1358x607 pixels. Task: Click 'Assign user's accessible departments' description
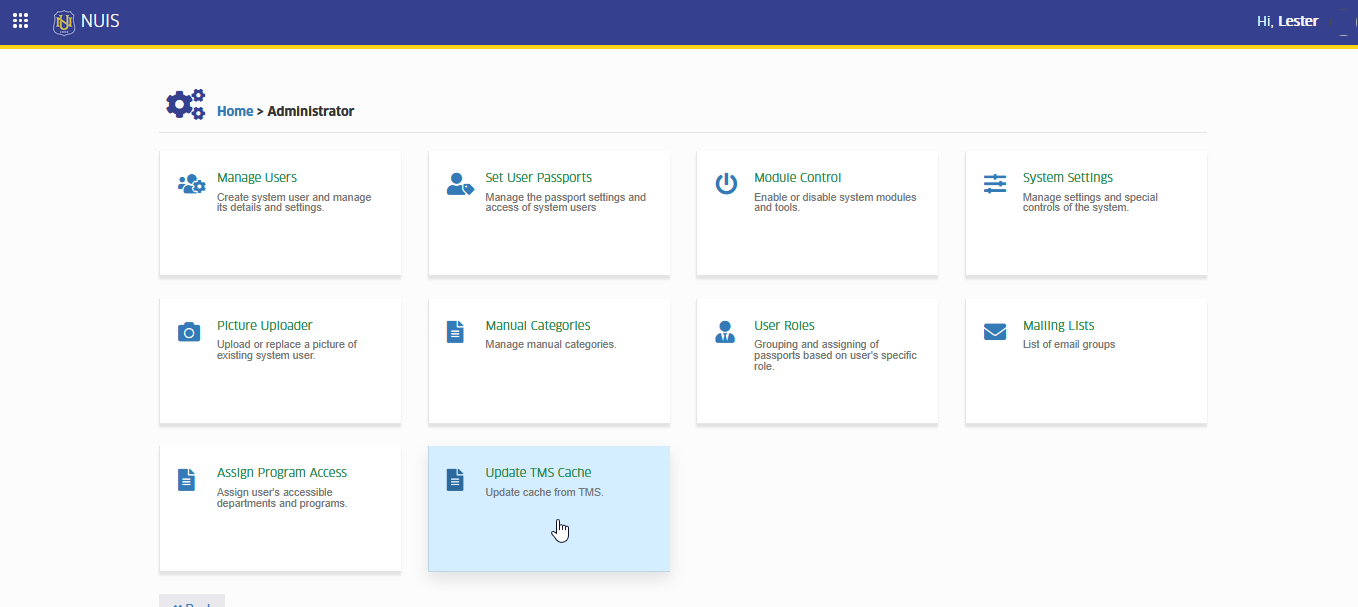282,497
